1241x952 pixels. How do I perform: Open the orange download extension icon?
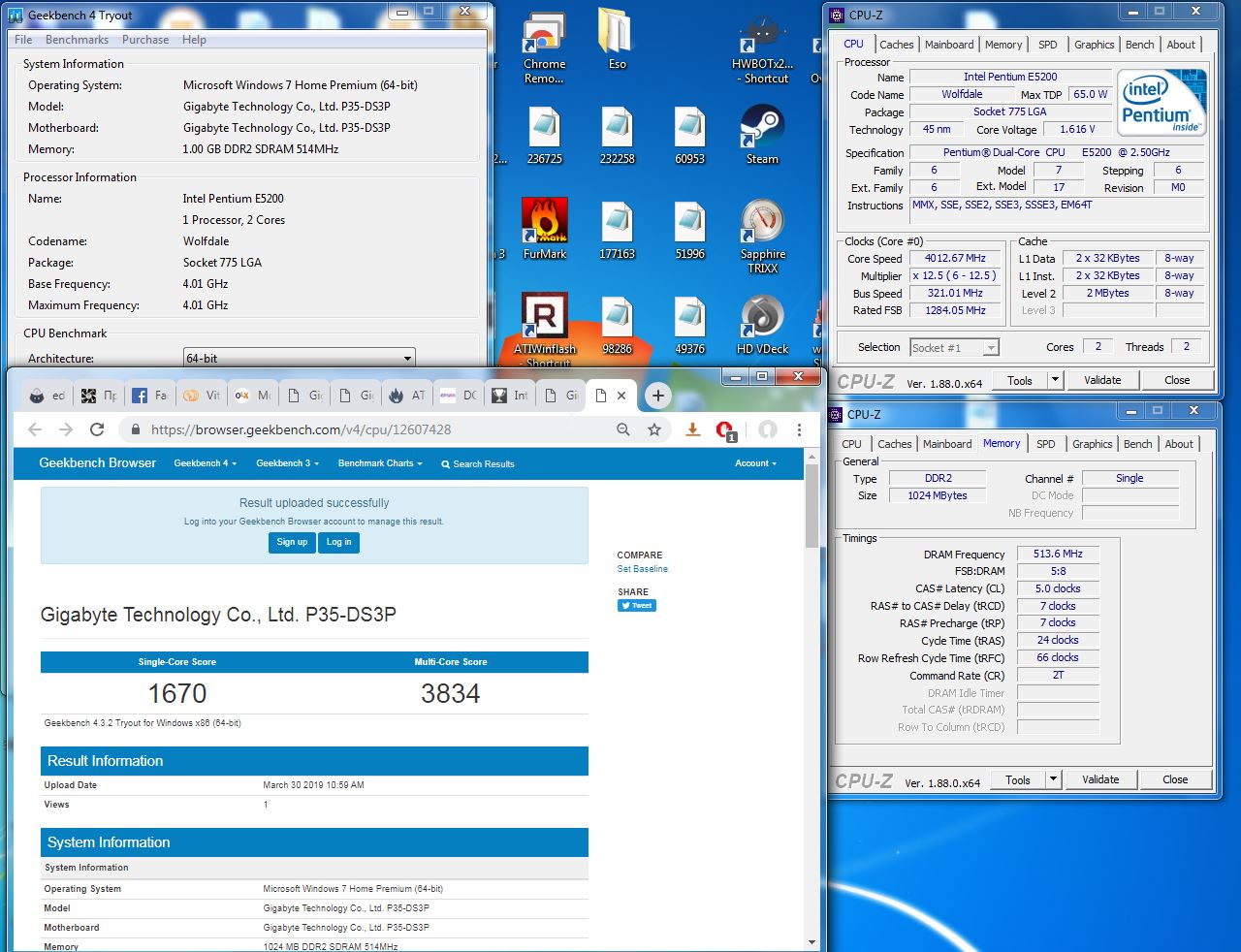(692, 429)
